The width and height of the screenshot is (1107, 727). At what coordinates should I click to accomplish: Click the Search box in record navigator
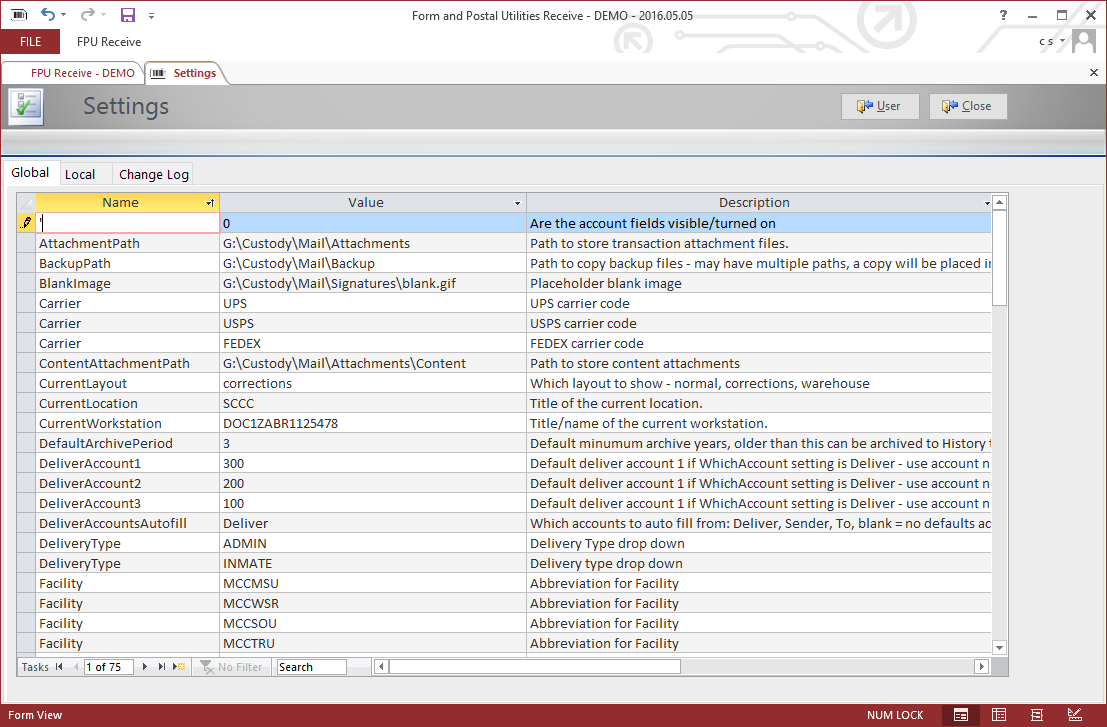coord(311,667)
